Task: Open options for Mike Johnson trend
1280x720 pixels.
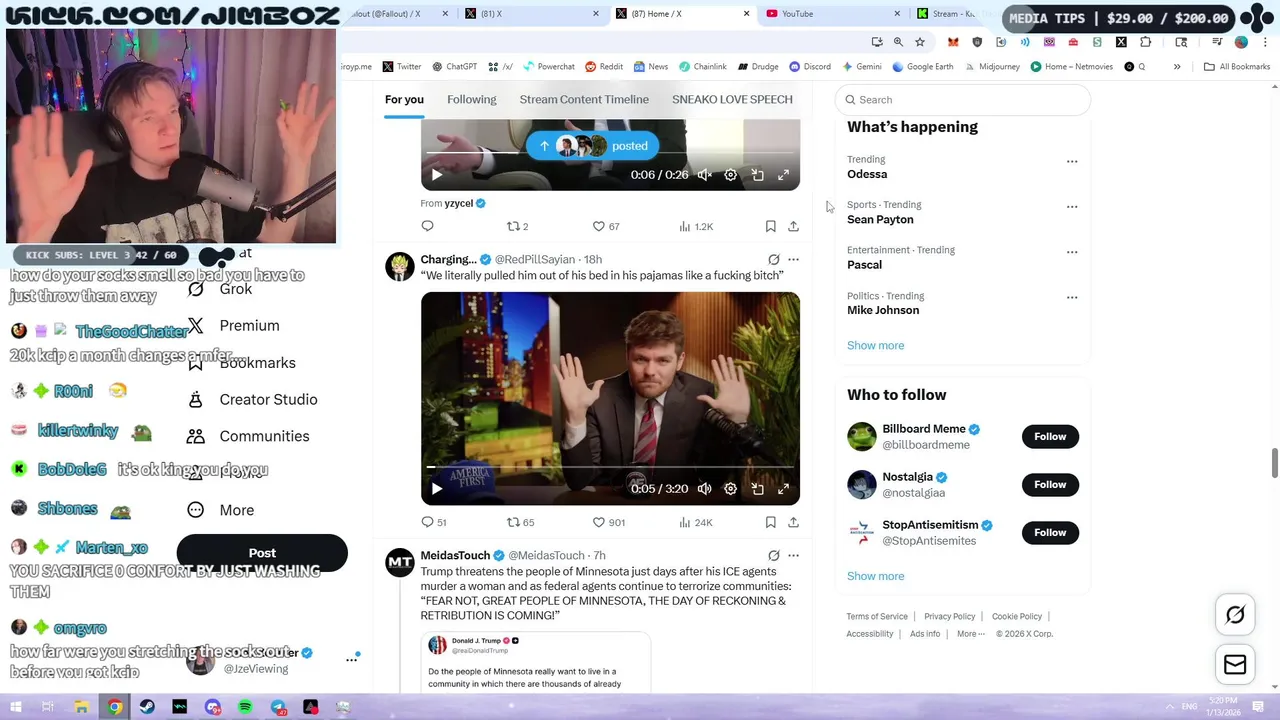Action: pyautogui.click(x=1072, y=297)
